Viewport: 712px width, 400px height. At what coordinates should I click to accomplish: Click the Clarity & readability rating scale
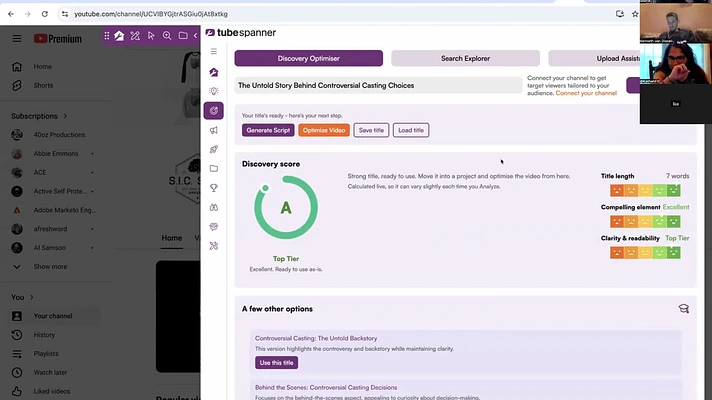[x=645, y=252]
